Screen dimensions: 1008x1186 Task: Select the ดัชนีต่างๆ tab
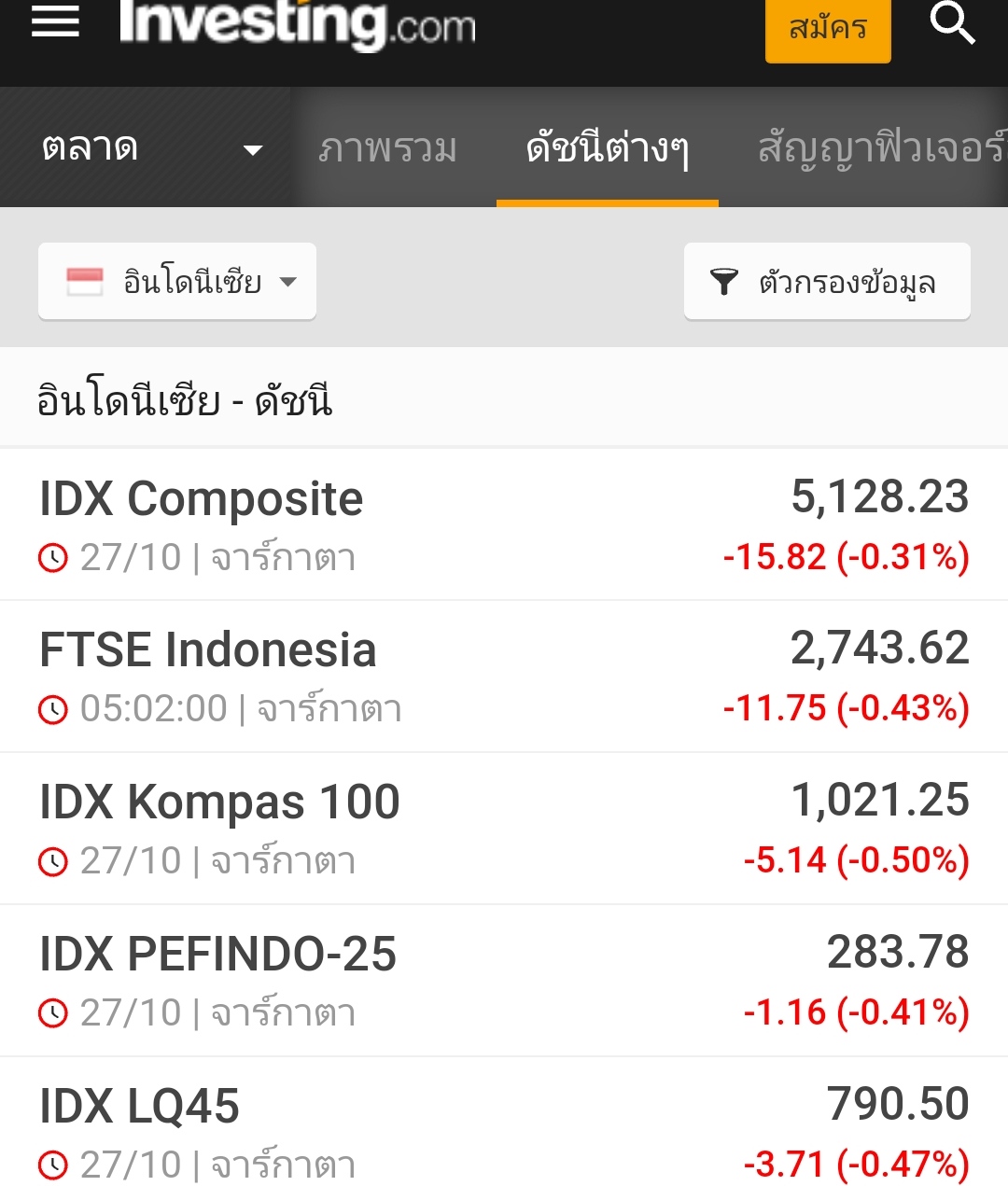coord(608,148)
